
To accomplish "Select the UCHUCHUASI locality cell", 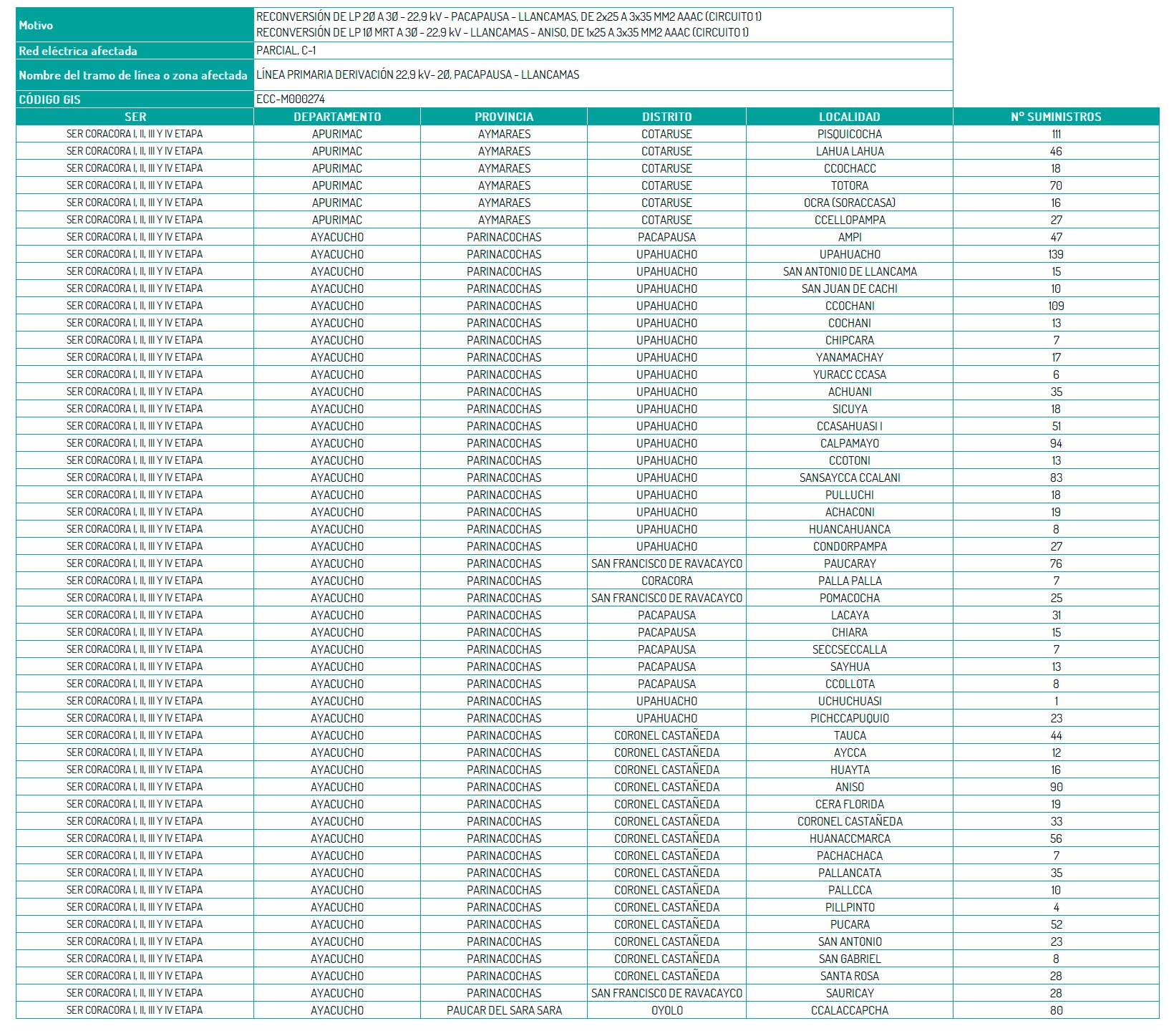I will coord(850,701).
